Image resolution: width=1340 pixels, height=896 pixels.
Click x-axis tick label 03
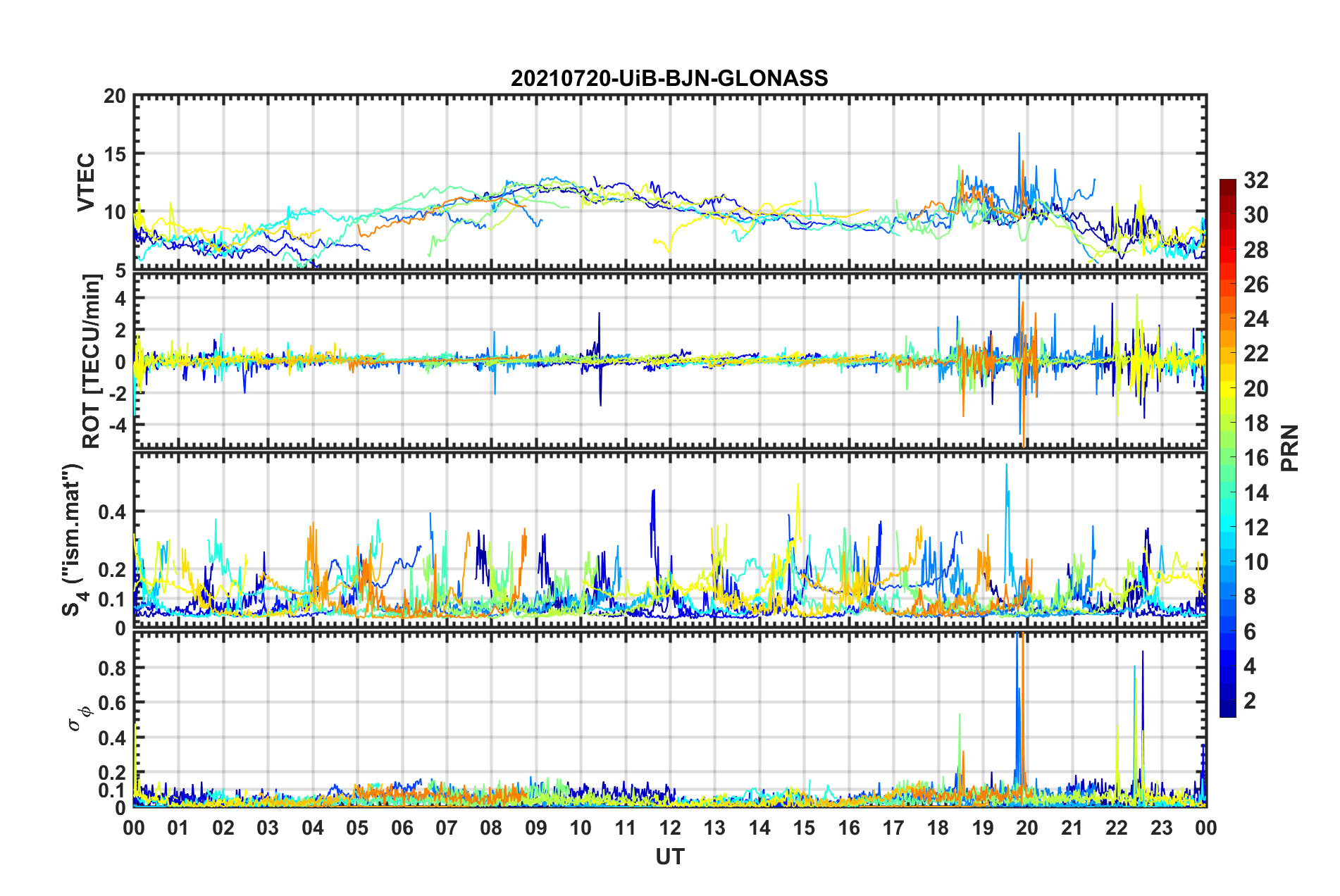point(268,828)
